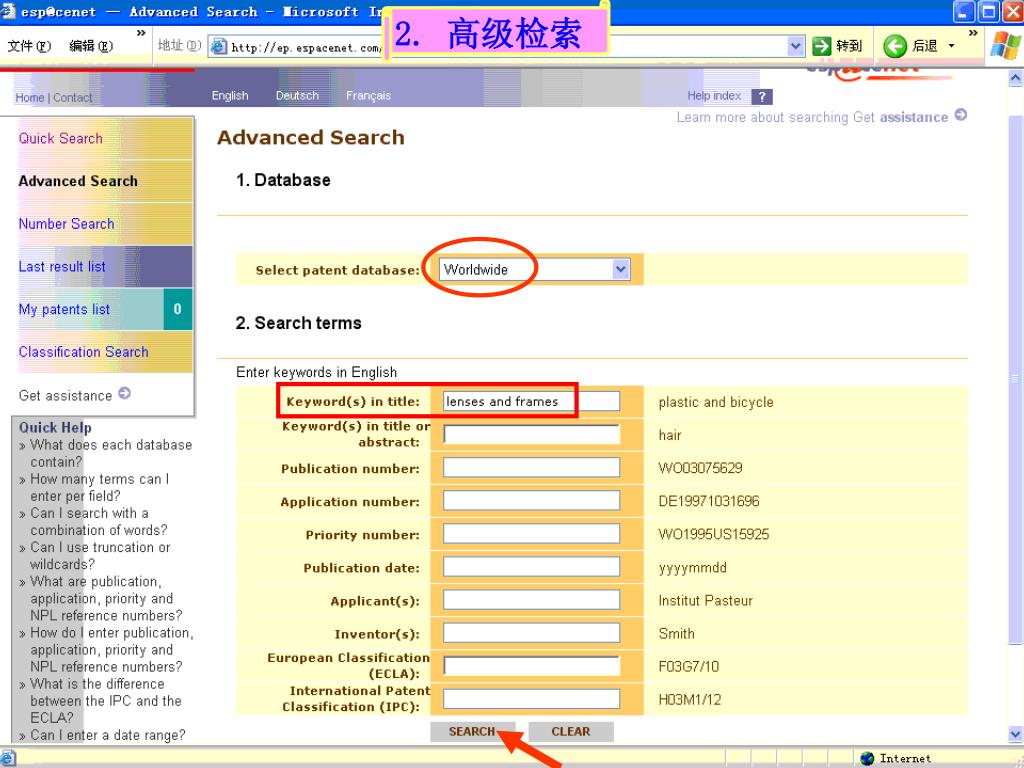Open help 'How many terms can I enter per field?'
The width and height of the screenshot is (1024, 768).
(99, 487)
